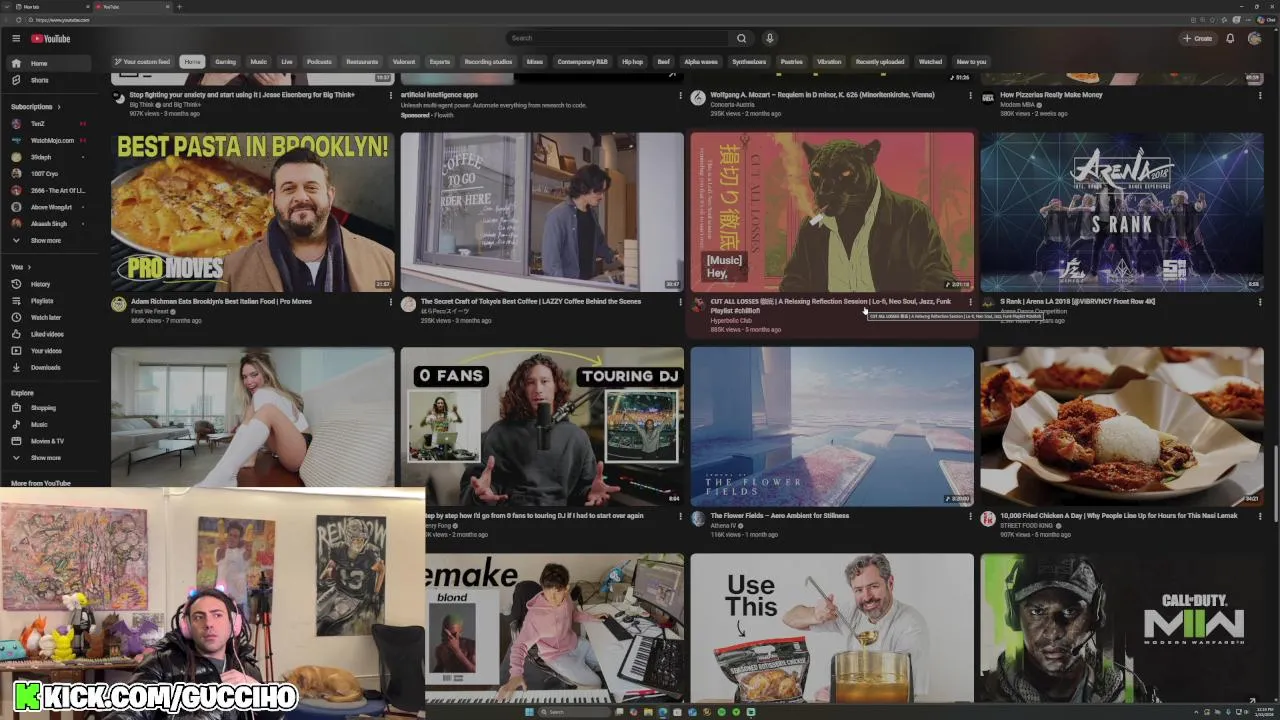1280x720 pixels.
Task: Select the Gaming filter chip
Action: (x=225, y=62)
